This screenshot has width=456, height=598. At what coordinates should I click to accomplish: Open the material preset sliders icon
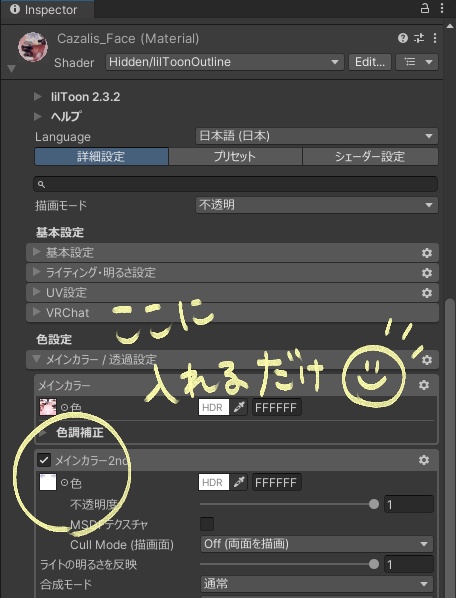(419, 38)
